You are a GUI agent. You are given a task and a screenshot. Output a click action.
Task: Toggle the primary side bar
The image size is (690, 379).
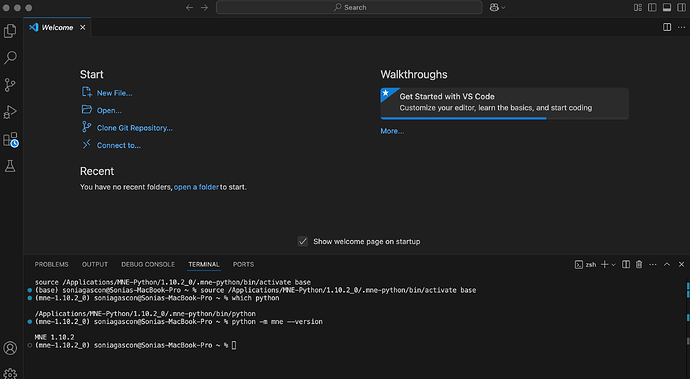[x=652, y=7]
